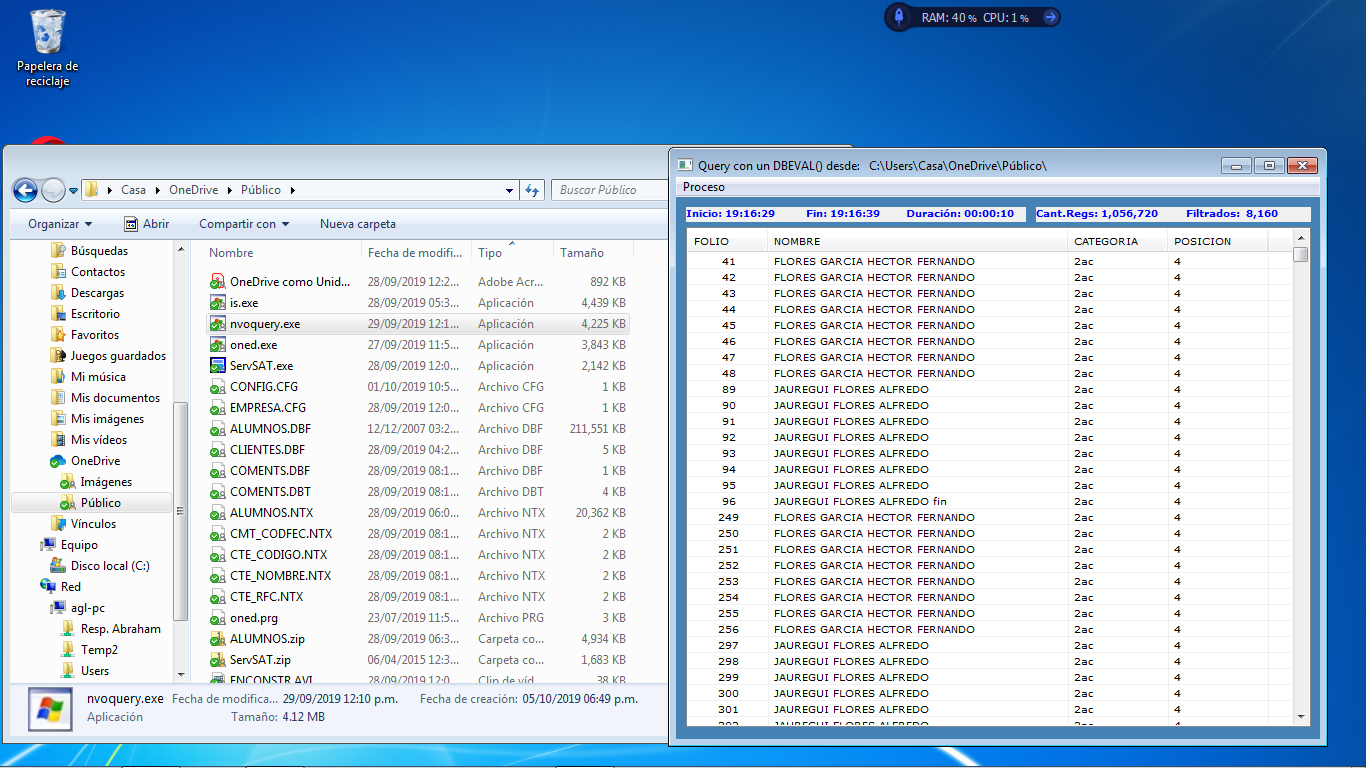Viewport: 1366px width, 768px height.
Task: Open the ALUMNOS.zip compressed folder icon
Action: point(220,638)
